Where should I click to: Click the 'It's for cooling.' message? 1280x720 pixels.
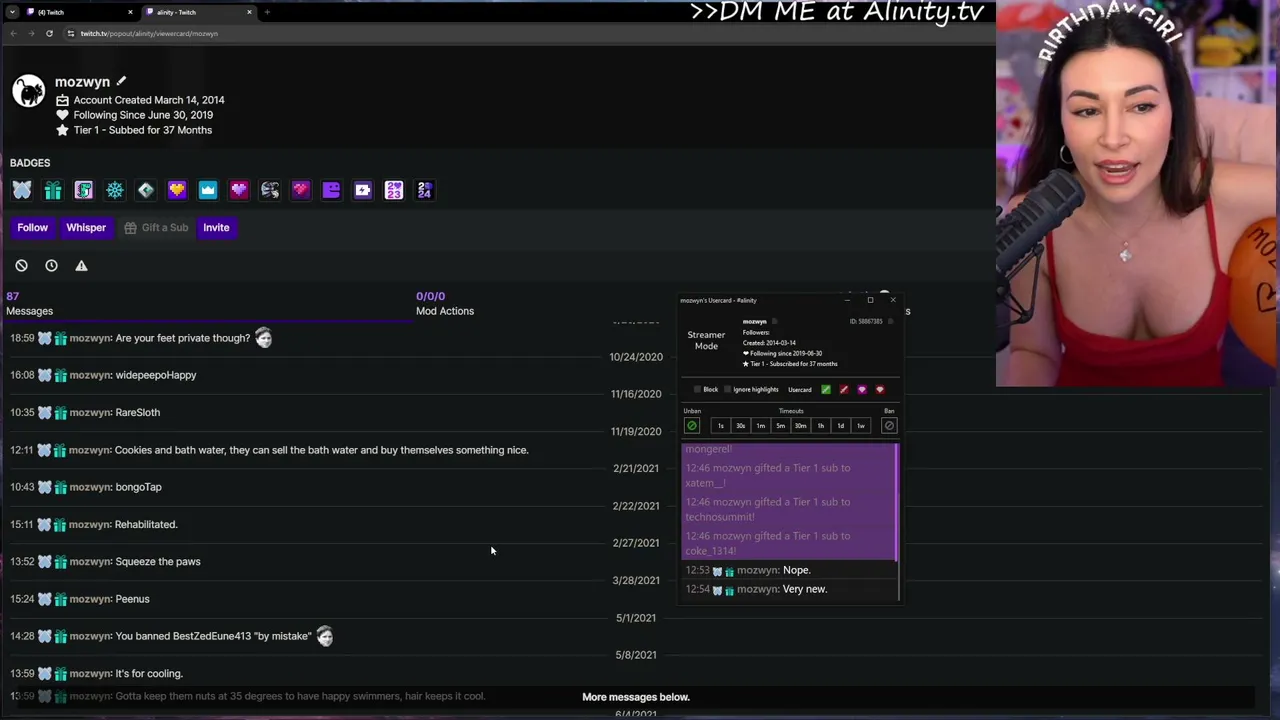coord(149,674)
